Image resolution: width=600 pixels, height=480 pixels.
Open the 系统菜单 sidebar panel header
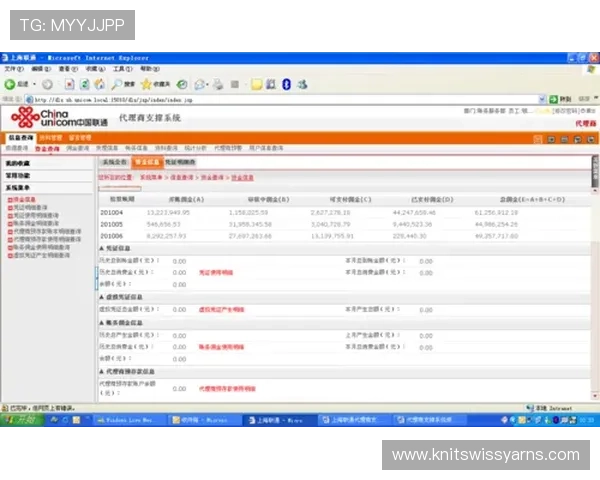coord(18,187)
